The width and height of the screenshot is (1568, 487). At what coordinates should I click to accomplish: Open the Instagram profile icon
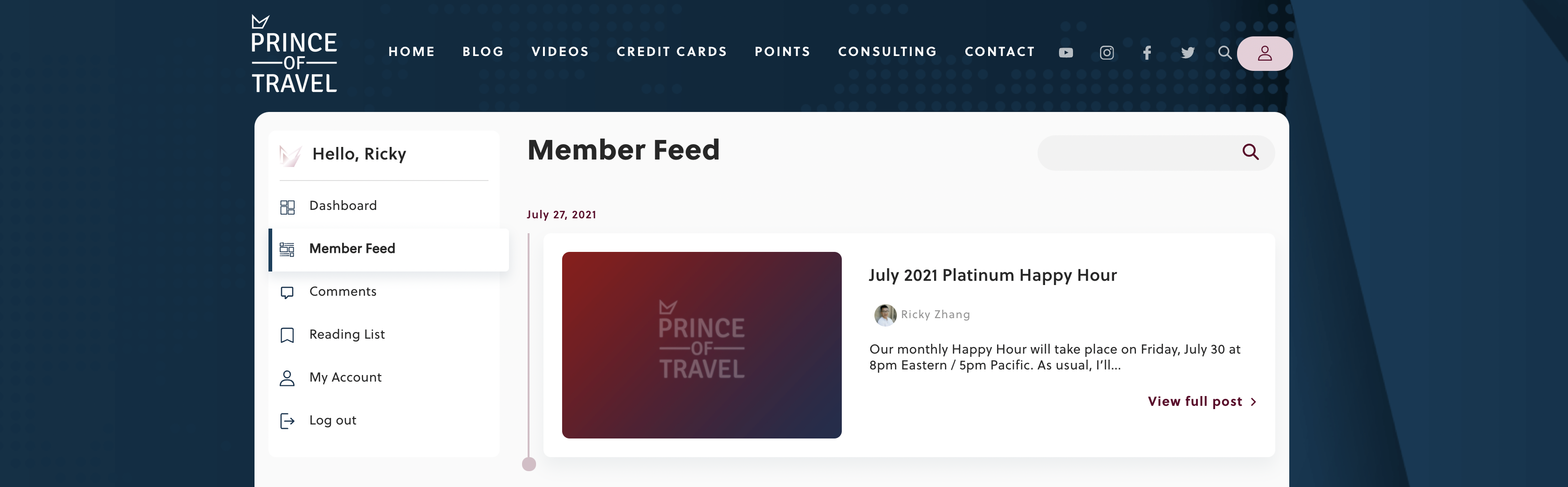[1107, 53]
